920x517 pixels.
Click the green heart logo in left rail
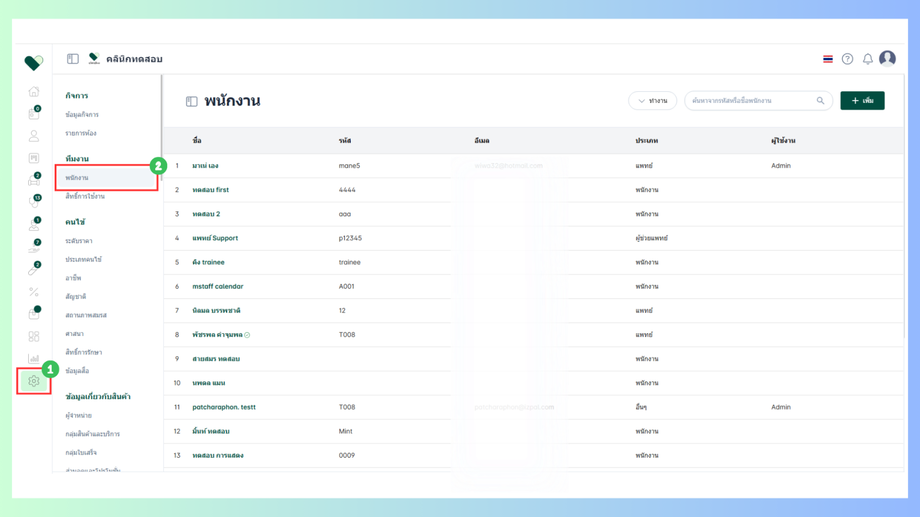33,62
